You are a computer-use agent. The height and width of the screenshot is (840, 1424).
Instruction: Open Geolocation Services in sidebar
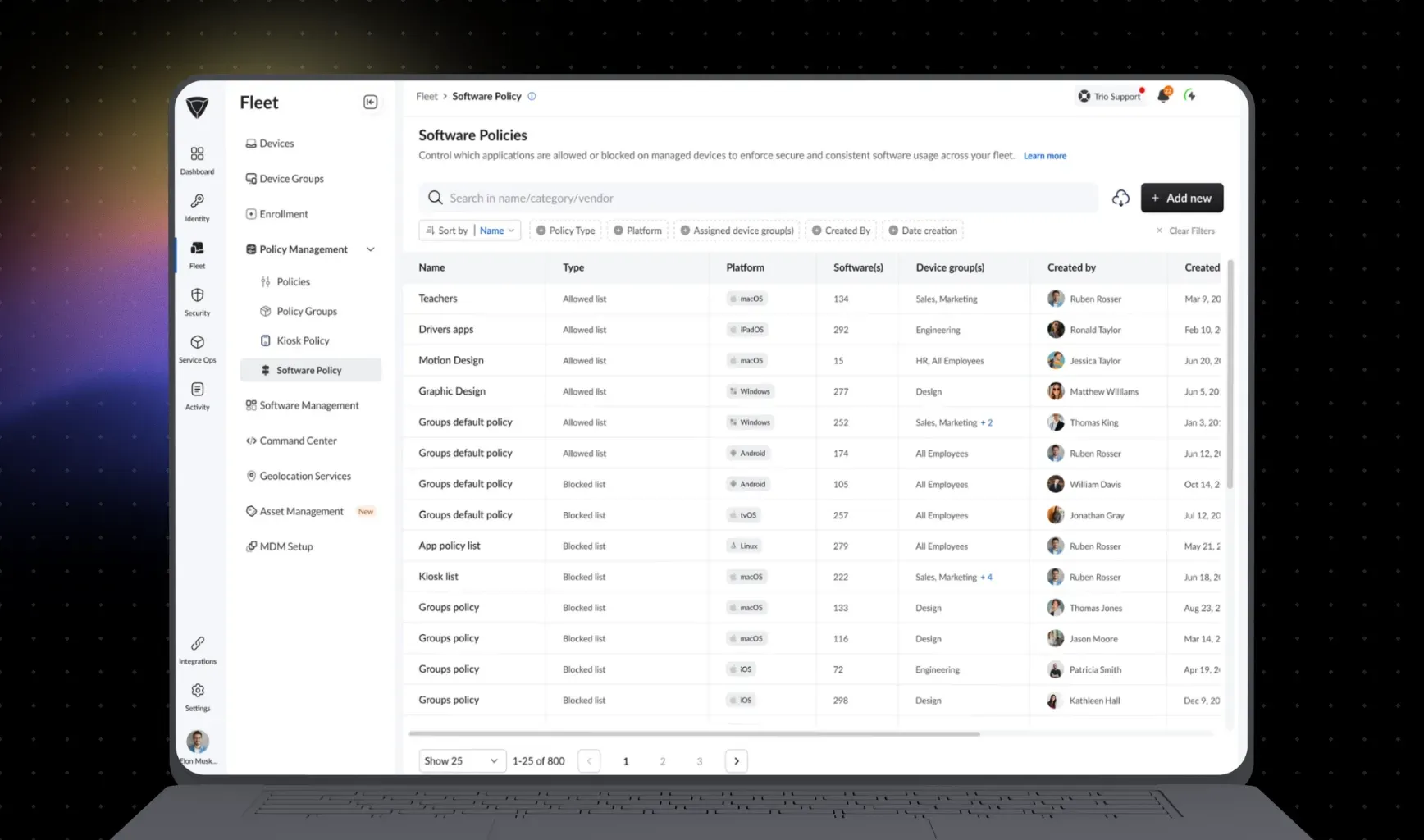point(299,476)
